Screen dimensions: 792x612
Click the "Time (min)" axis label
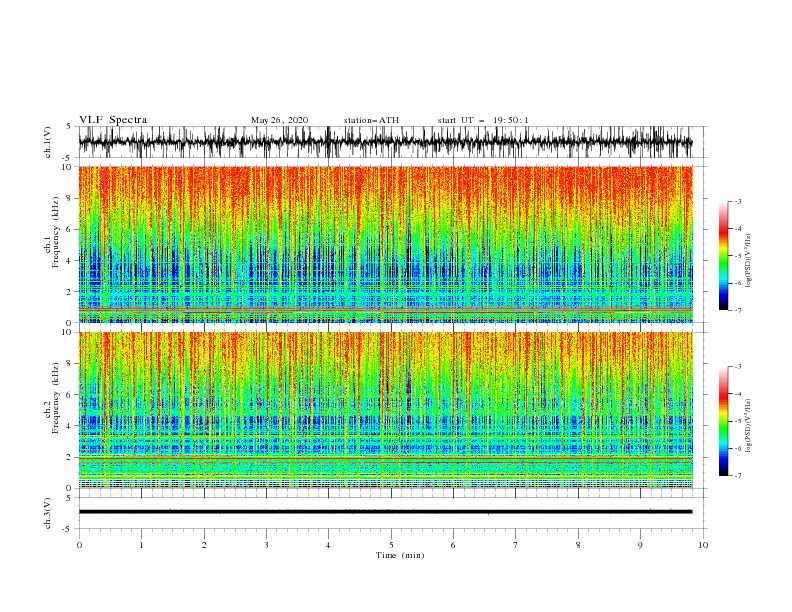(400, 555)
